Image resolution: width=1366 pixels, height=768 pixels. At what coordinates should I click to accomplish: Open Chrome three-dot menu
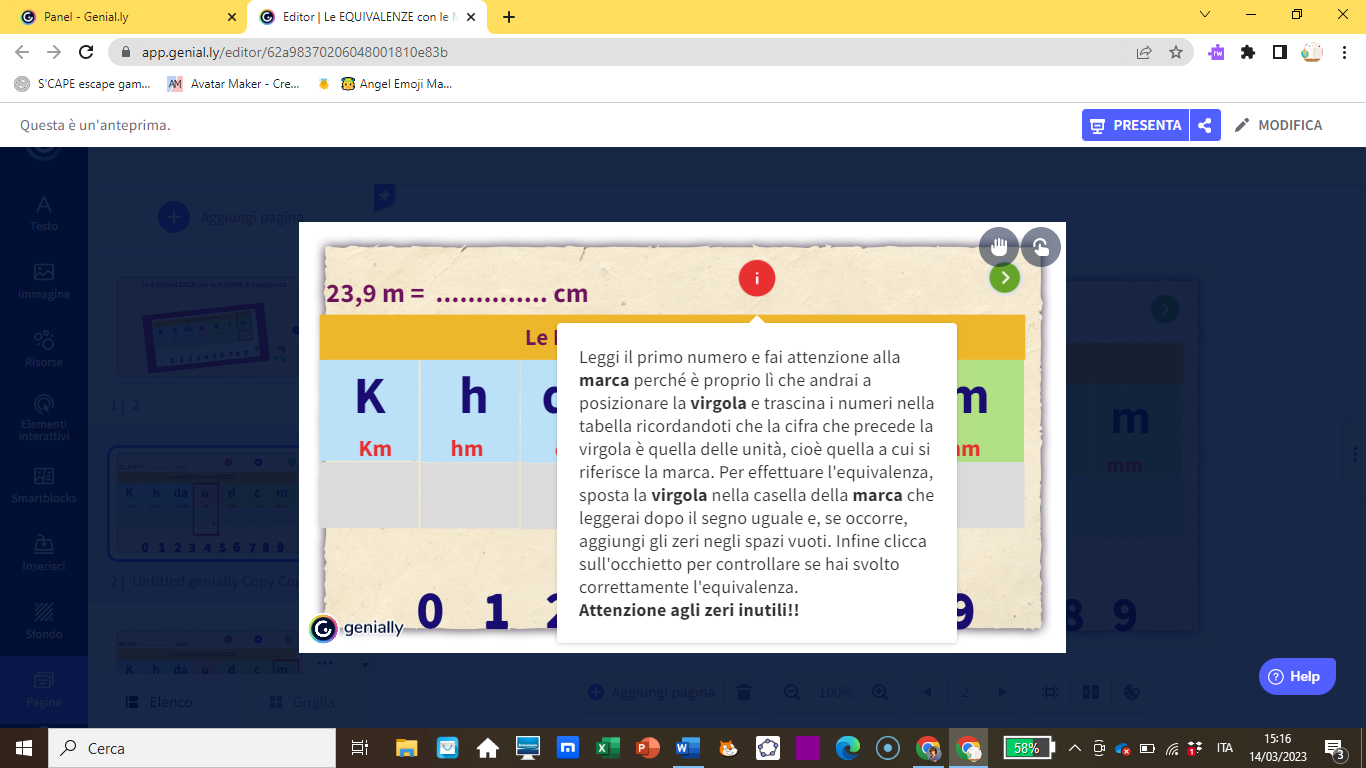point(1344,52)
